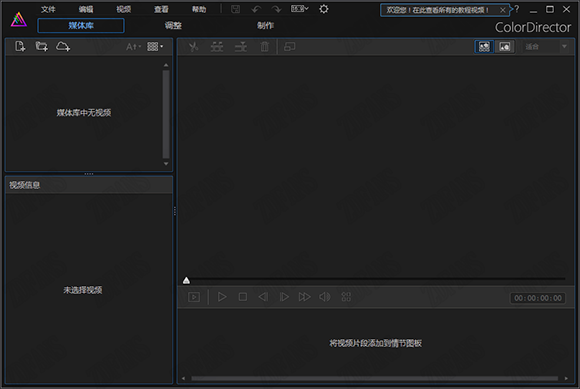Stop the video playback

pos(243,297)
